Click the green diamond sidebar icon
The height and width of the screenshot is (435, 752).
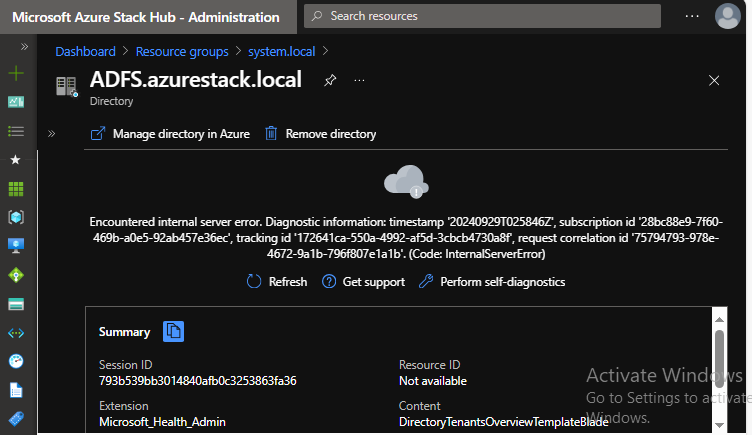pos(16,275)
